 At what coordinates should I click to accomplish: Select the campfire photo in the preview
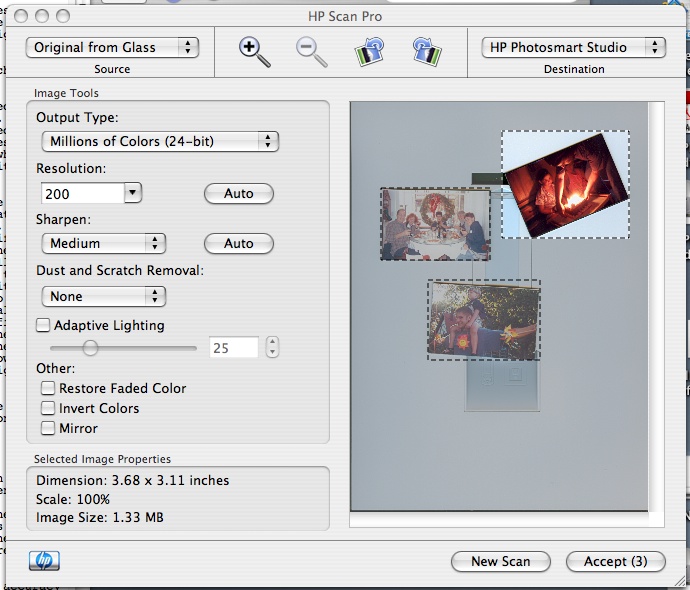coord(566,184)
